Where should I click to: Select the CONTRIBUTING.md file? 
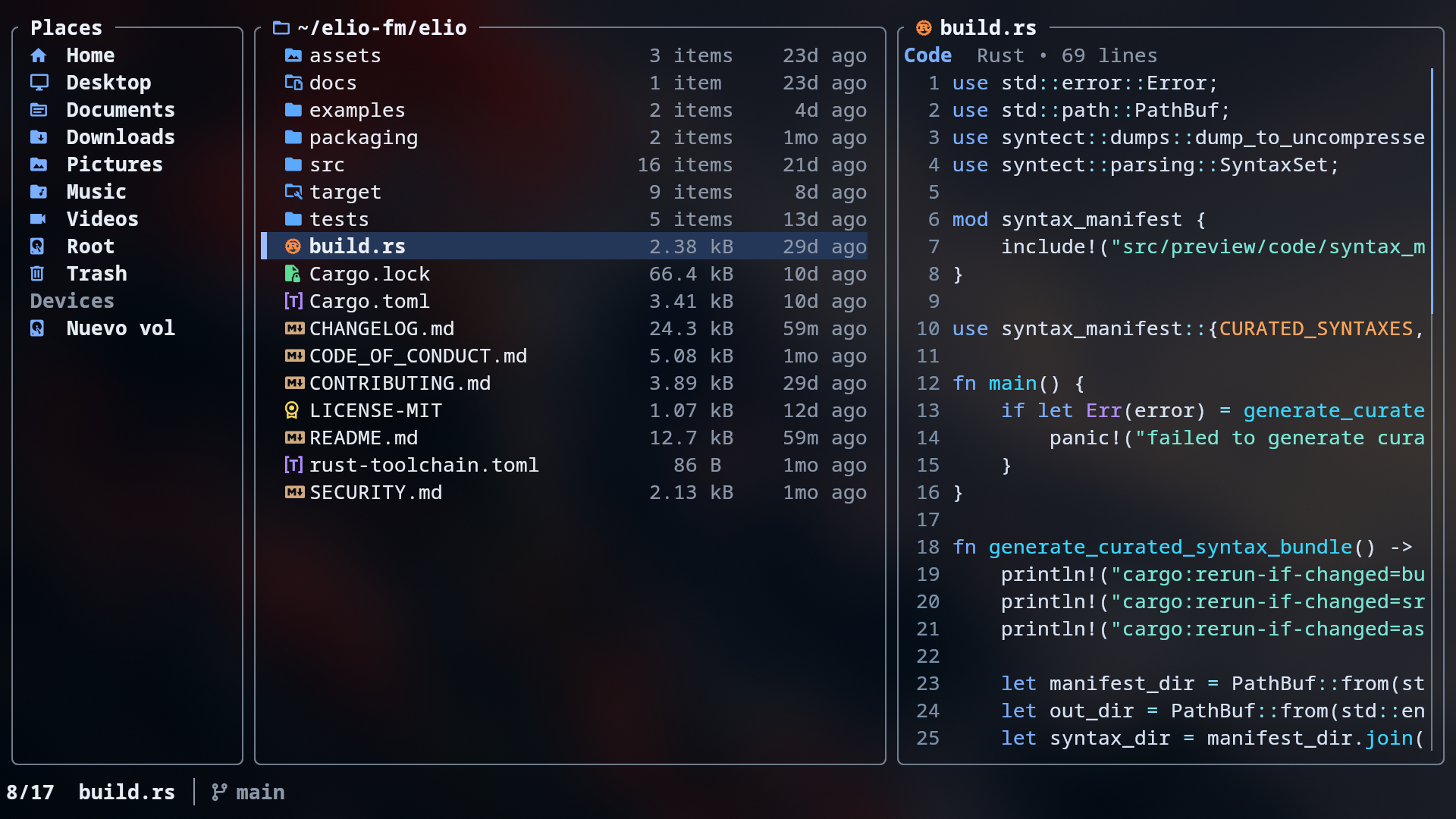564,383
